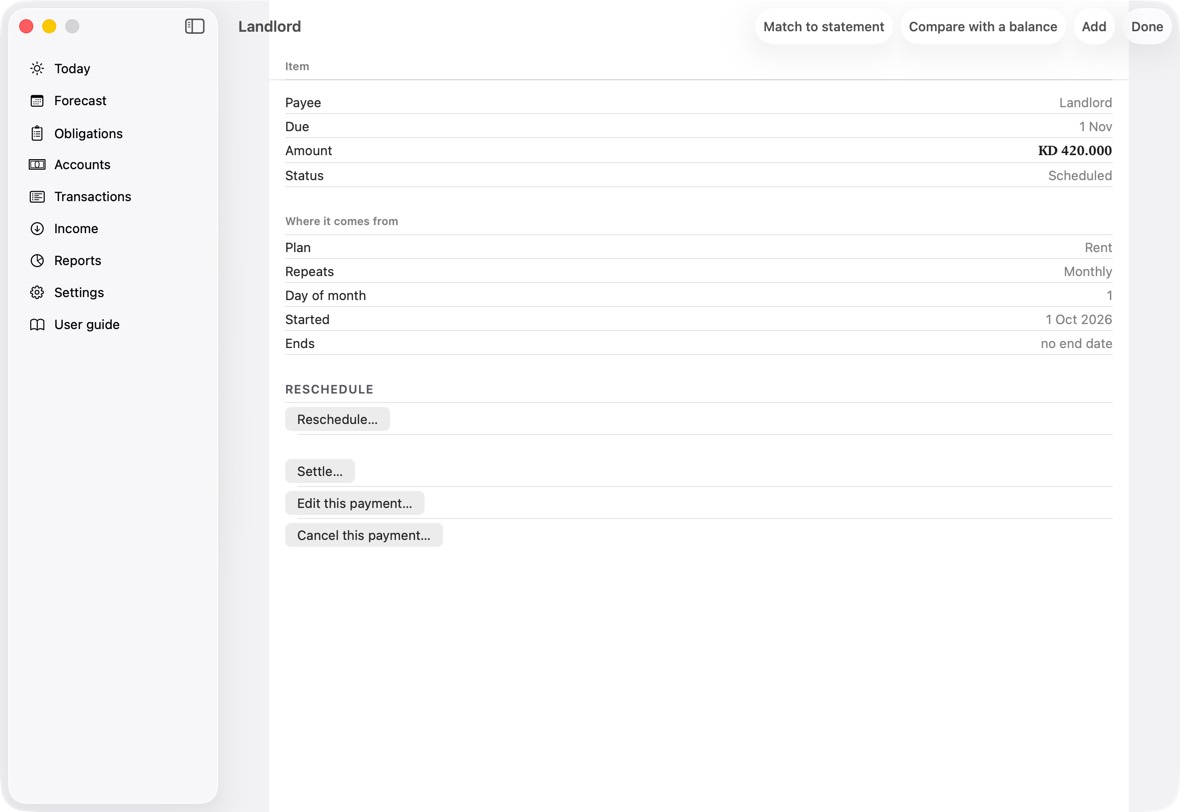1180x812 pixels.
Task: Toggle the sidebar visibility icon
Action: (x=194, y=26)
